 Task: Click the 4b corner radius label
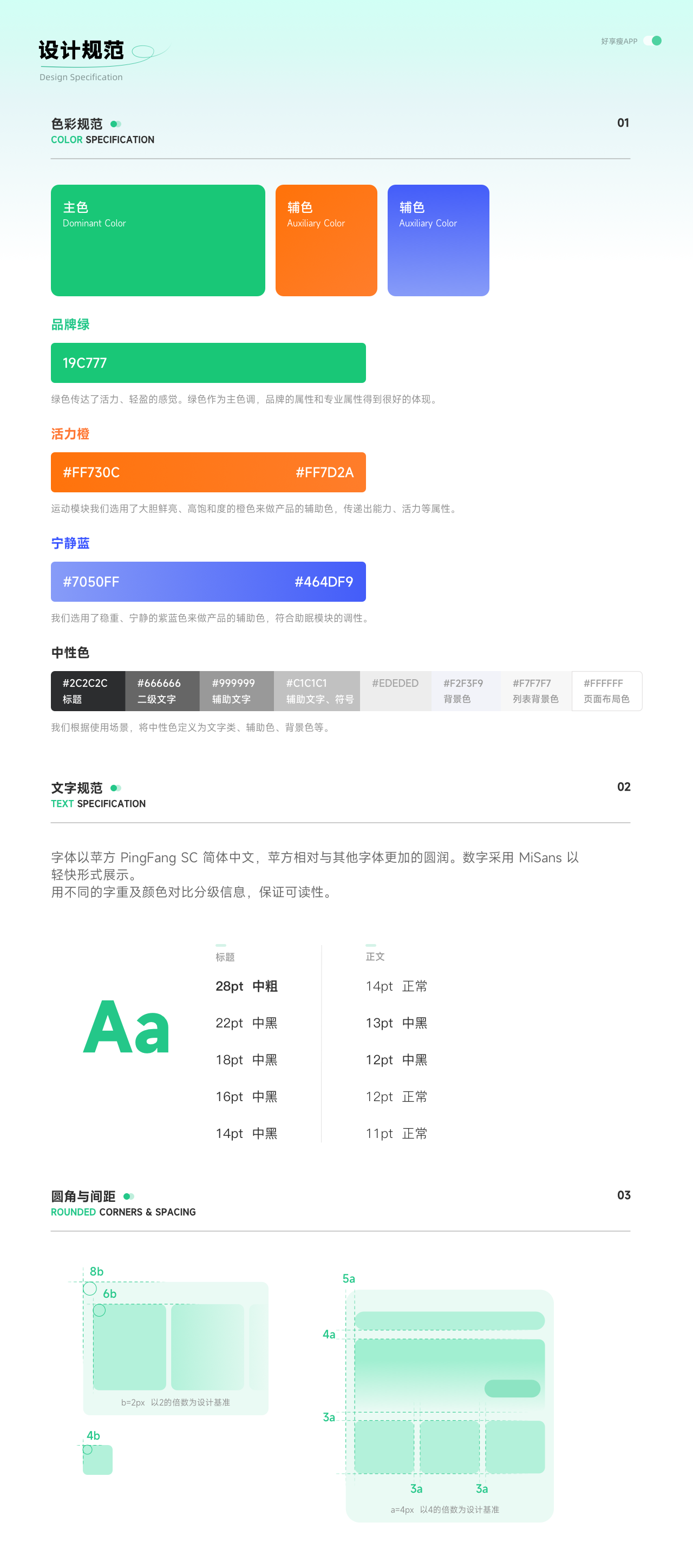[93, 1436]
